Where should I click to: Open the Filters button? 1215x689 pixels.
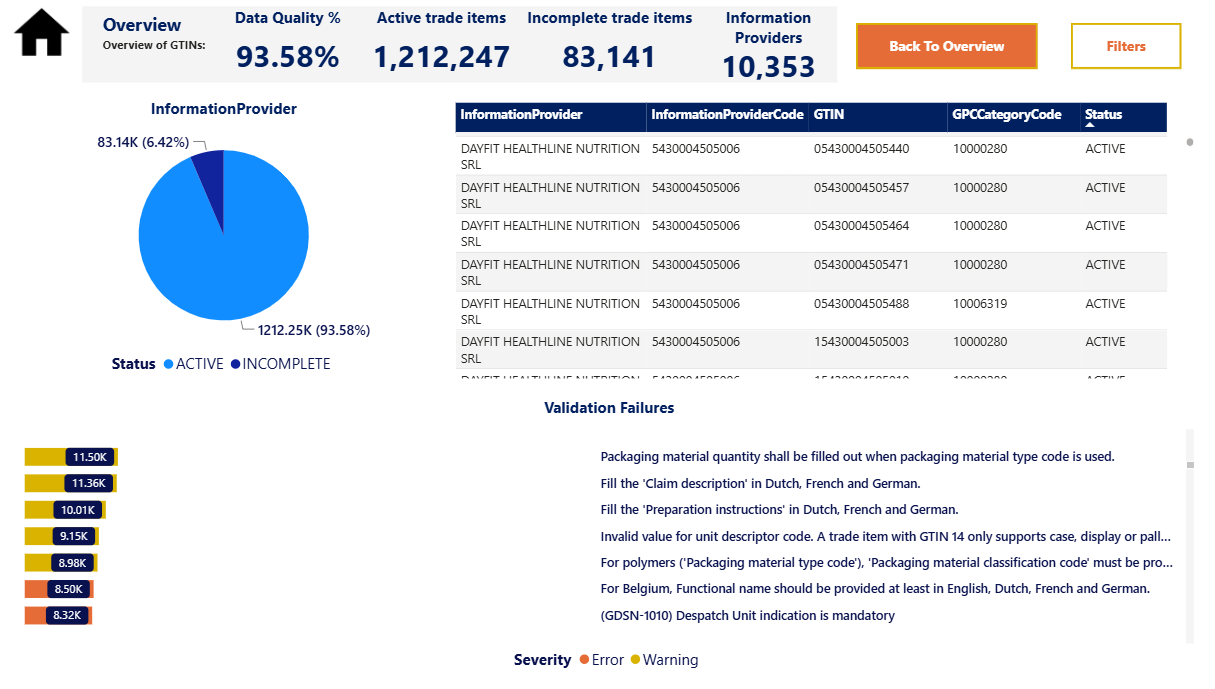point(1126,46)
